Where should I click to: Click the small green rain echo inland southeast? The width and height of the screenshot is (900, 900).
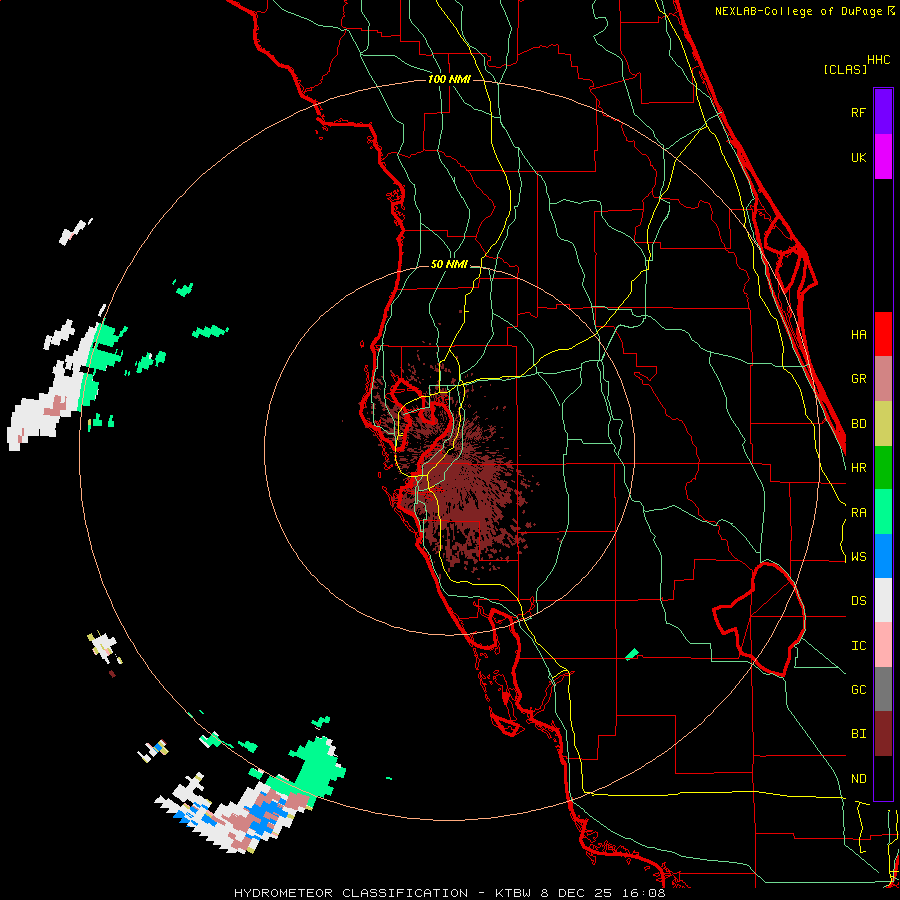[x=632, y=654]
